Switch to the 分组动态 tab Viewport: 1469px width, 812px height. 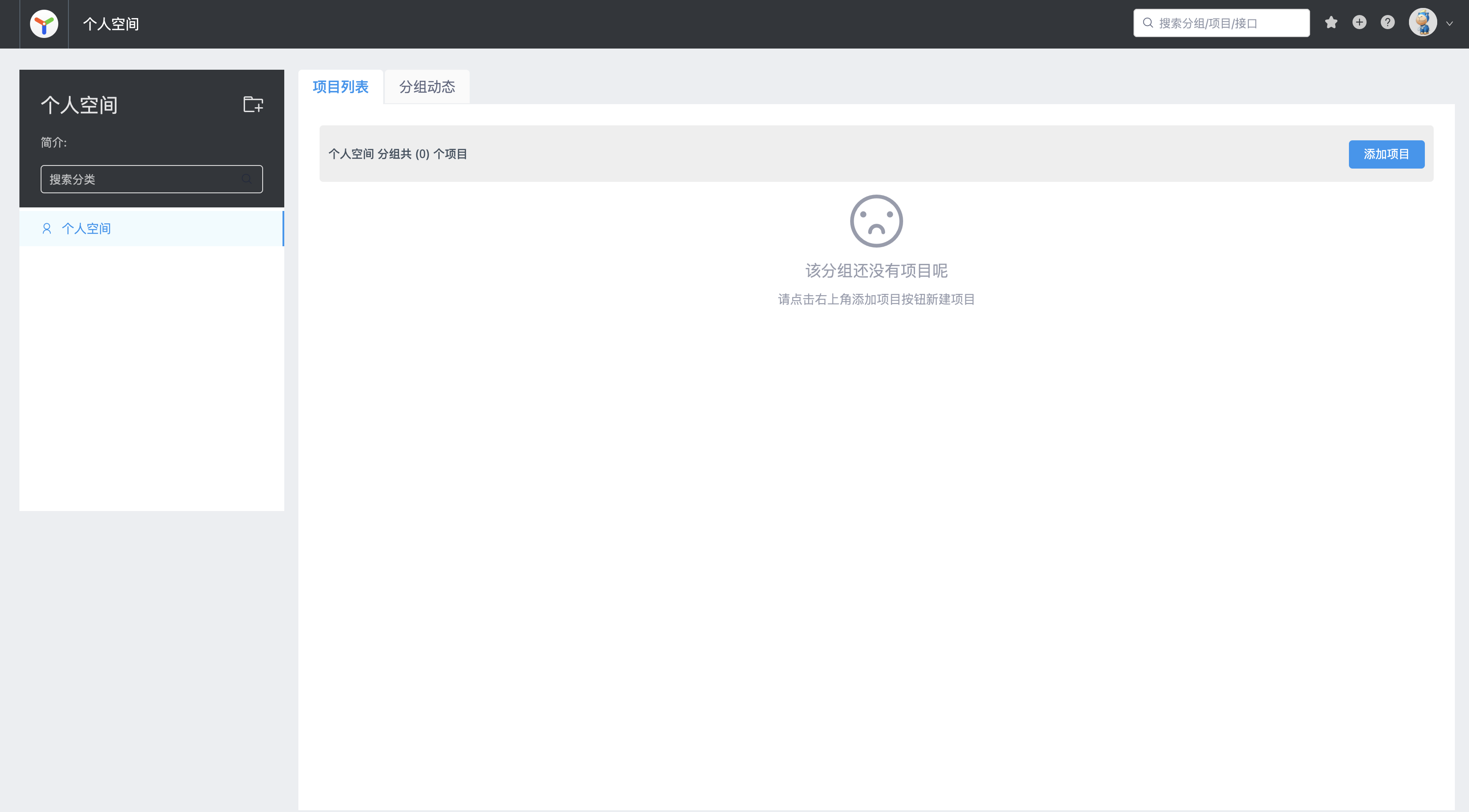pos(426,86)
